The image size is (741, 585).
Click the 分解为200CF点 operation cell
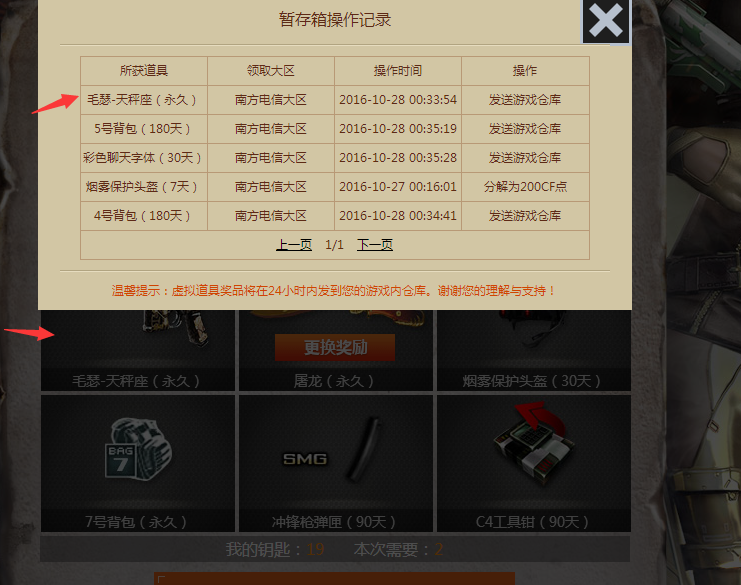pyautogui.click(x=525, y=187)
